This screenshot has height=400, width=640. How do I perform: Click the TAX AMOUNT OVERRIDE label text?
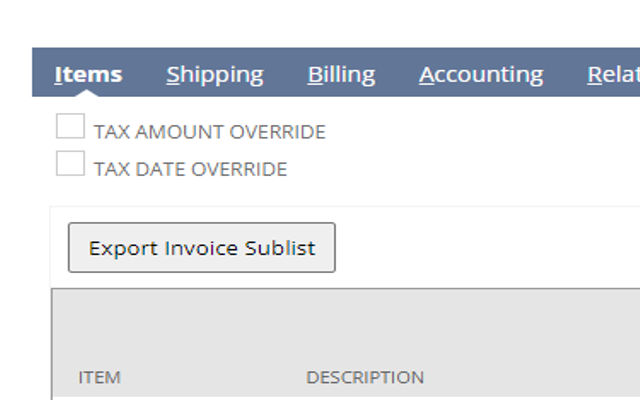click(x=210, y=132)
